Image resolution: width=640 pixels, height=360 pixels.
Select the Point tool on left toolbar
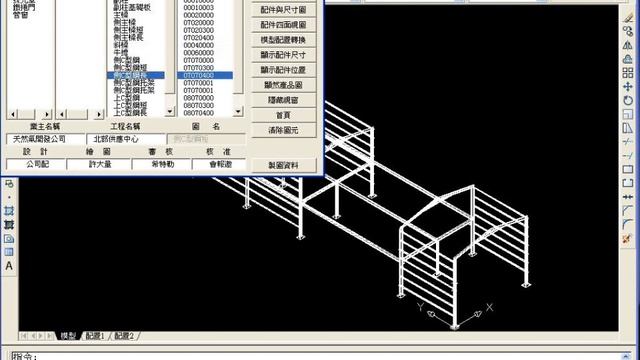(9, 198)
